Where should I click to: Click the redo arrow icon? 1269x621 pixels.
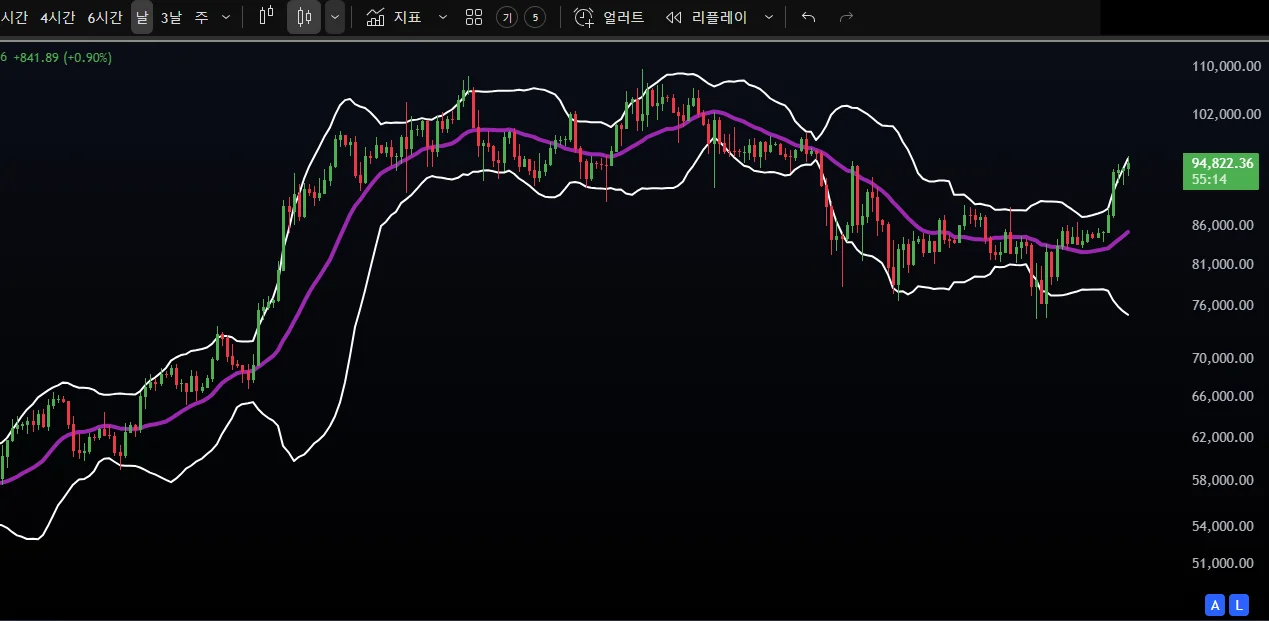846,17
